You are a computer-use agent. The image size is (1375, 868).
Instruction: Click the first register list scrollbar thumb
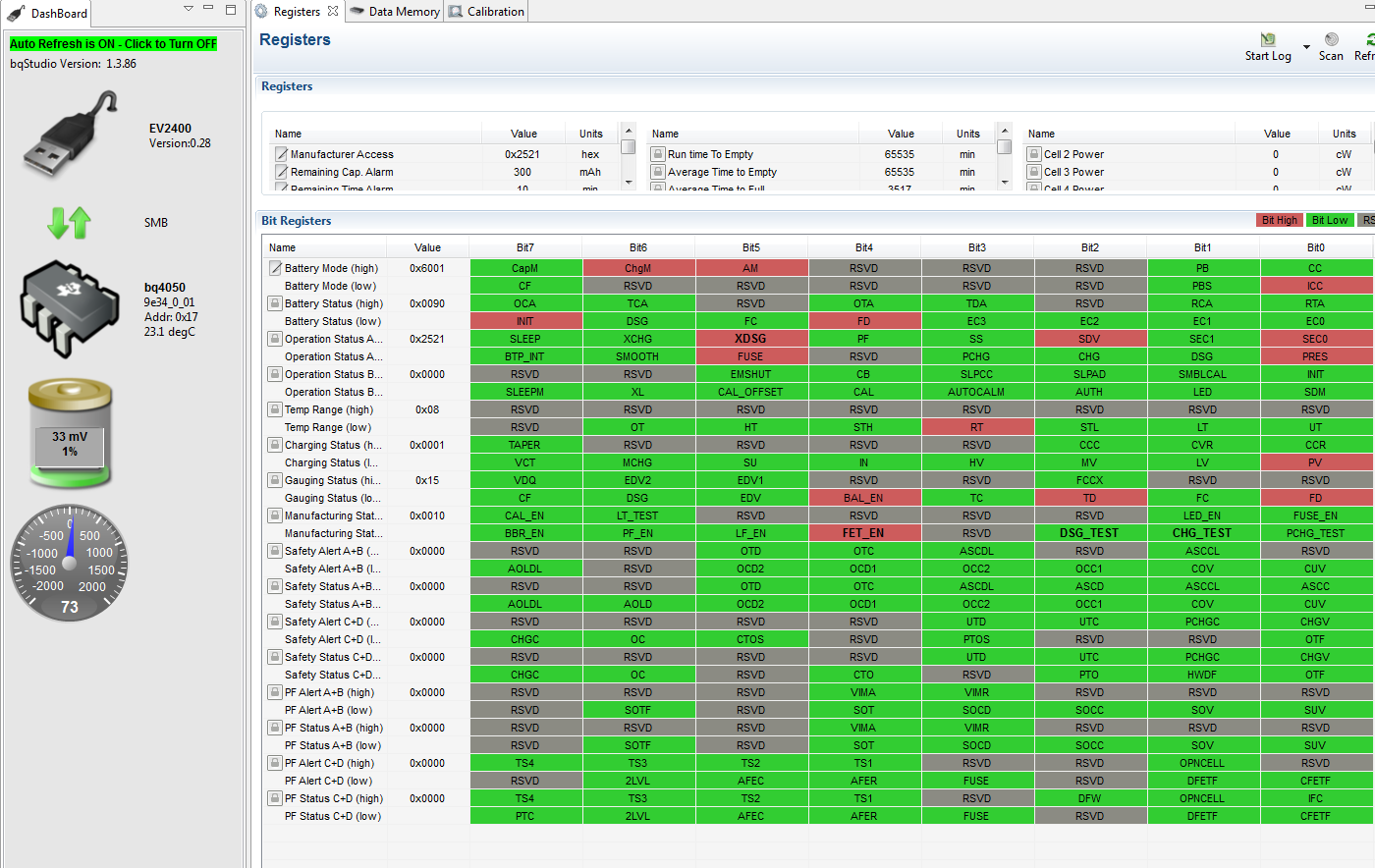pos(629,147)
